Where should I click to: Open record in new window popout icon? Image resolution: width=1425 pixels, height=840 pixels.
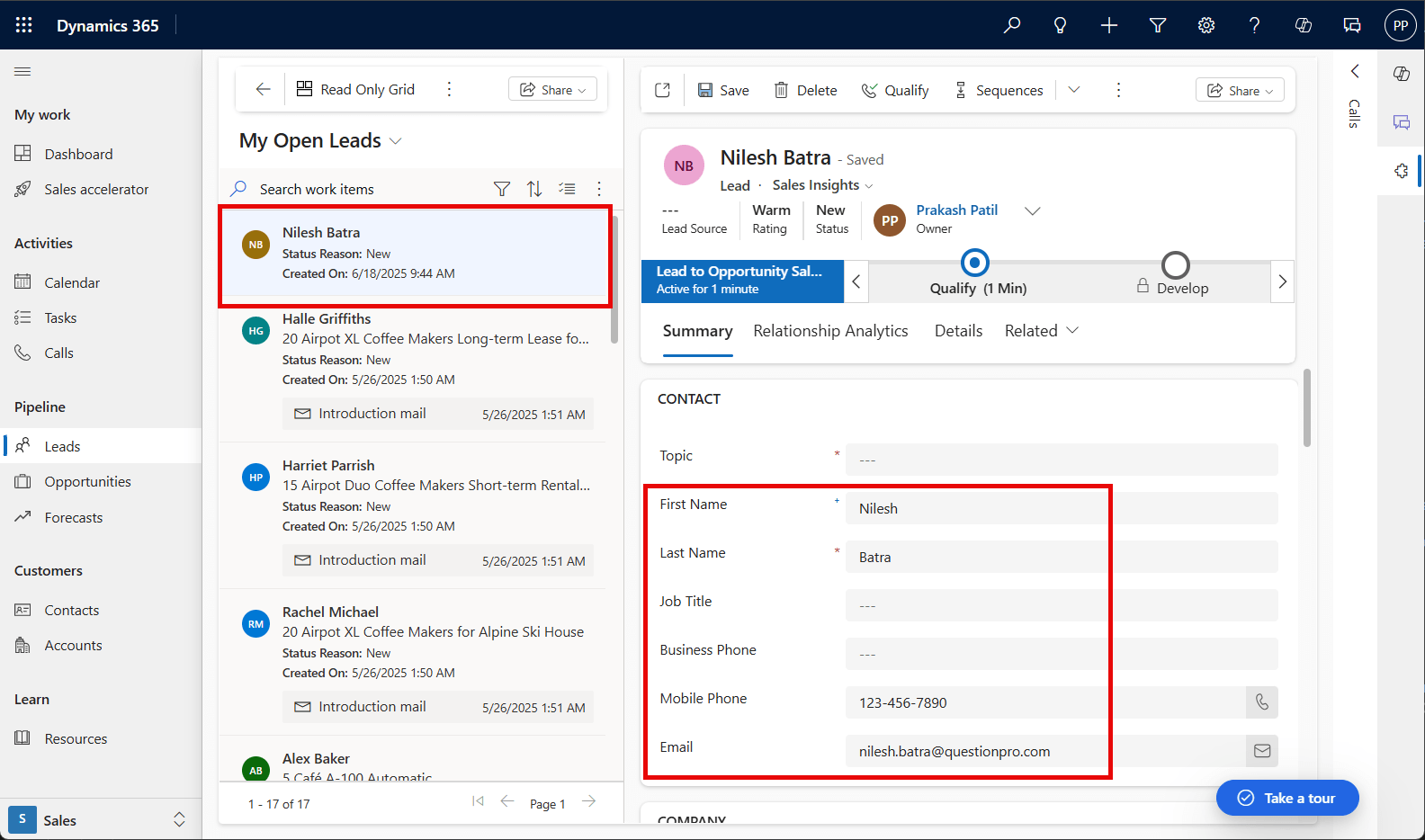click(x=663, y=90)
